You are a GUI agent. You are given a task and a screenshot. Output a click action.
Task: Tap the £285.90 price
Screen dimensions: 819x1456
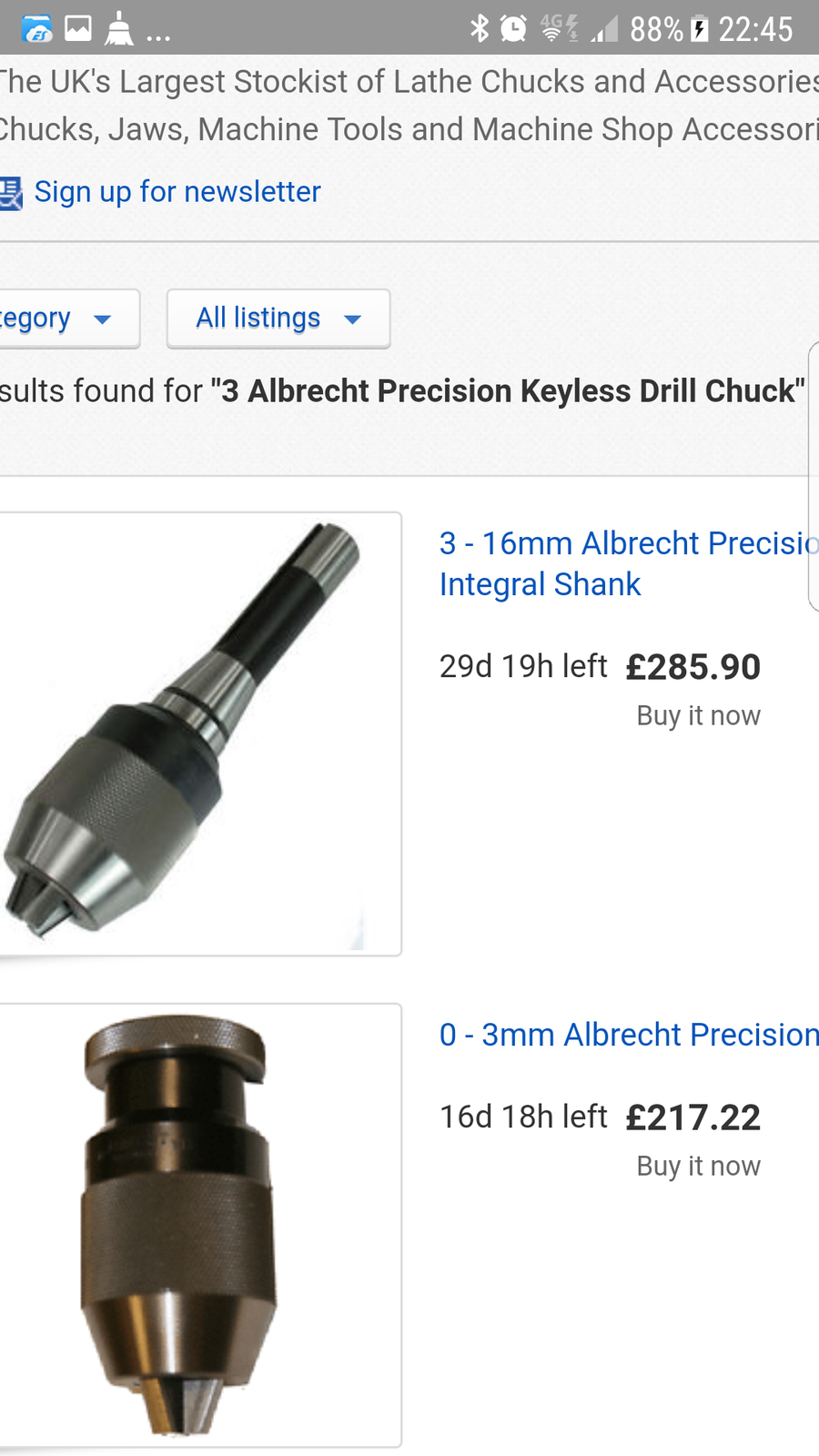click(693, 667)
